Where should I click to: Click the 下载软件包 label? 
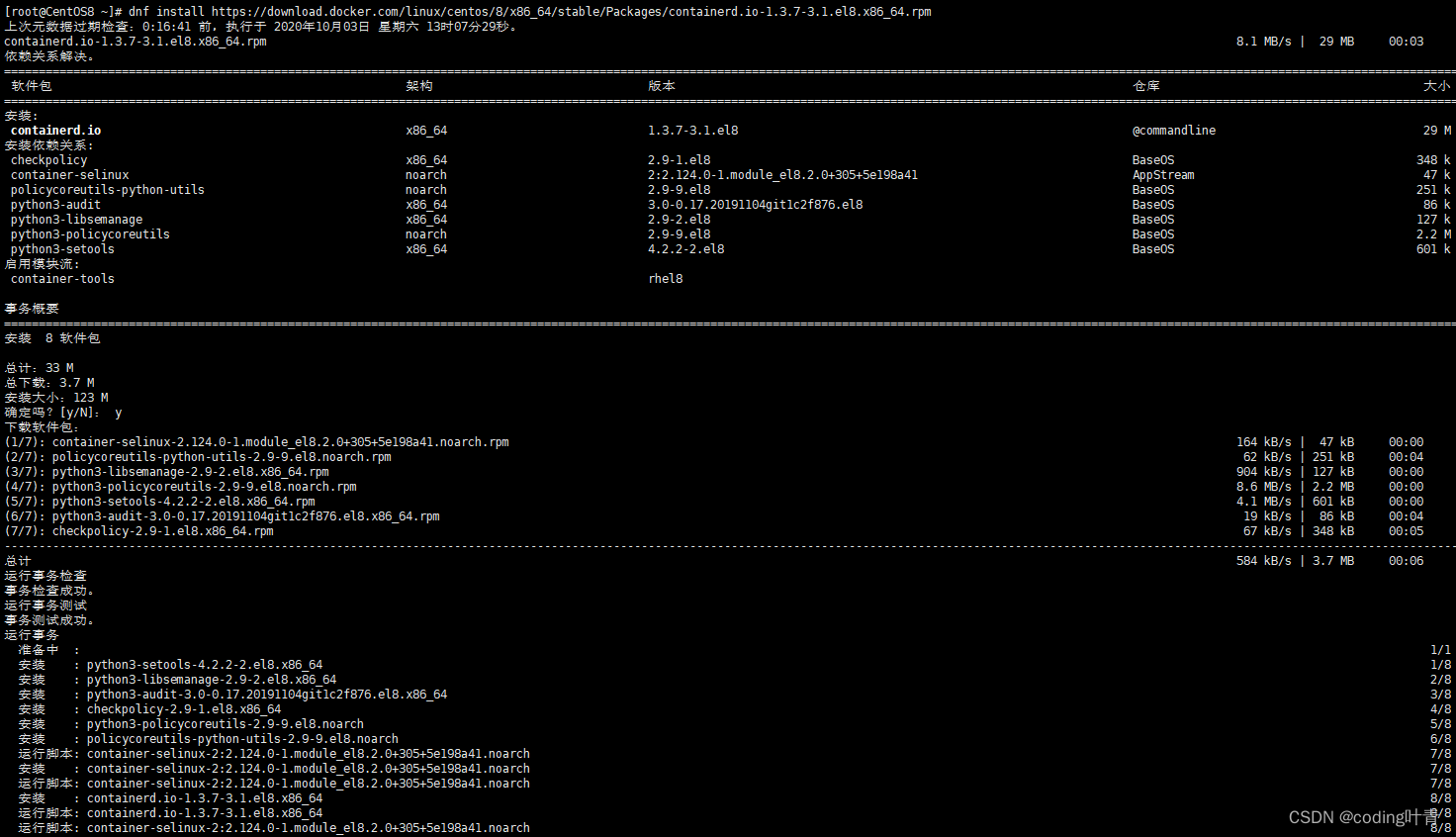pyautogui.click(x=42, y=427)
